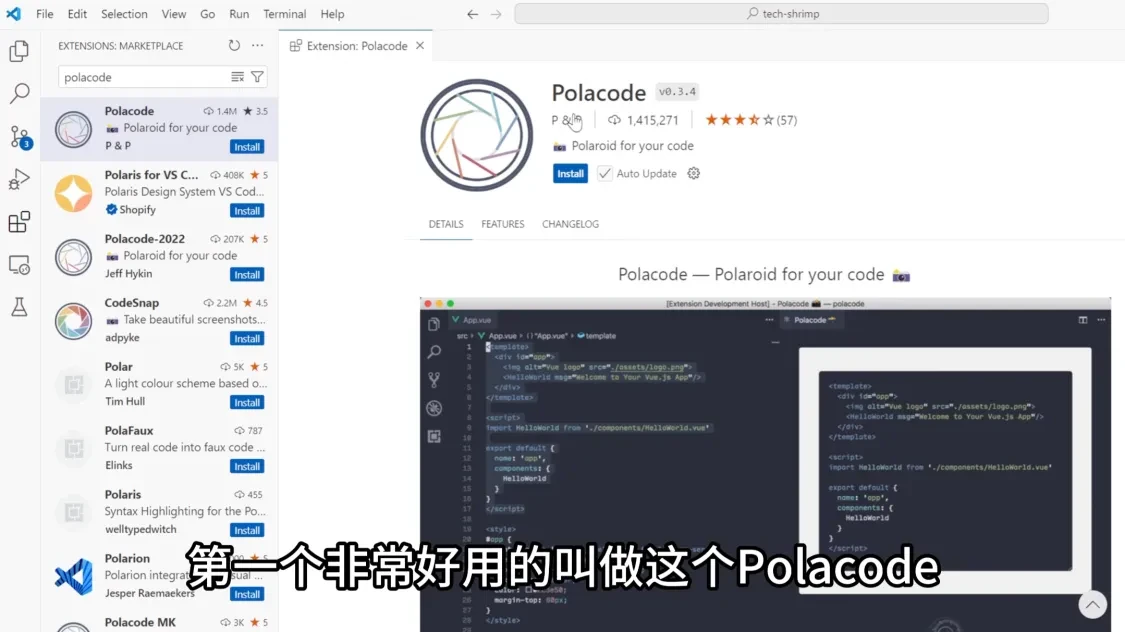Click the tech-shrimp command center search bar
Image resolution: width=1125 pixels, height=632 pixels.
pos(781,14)
